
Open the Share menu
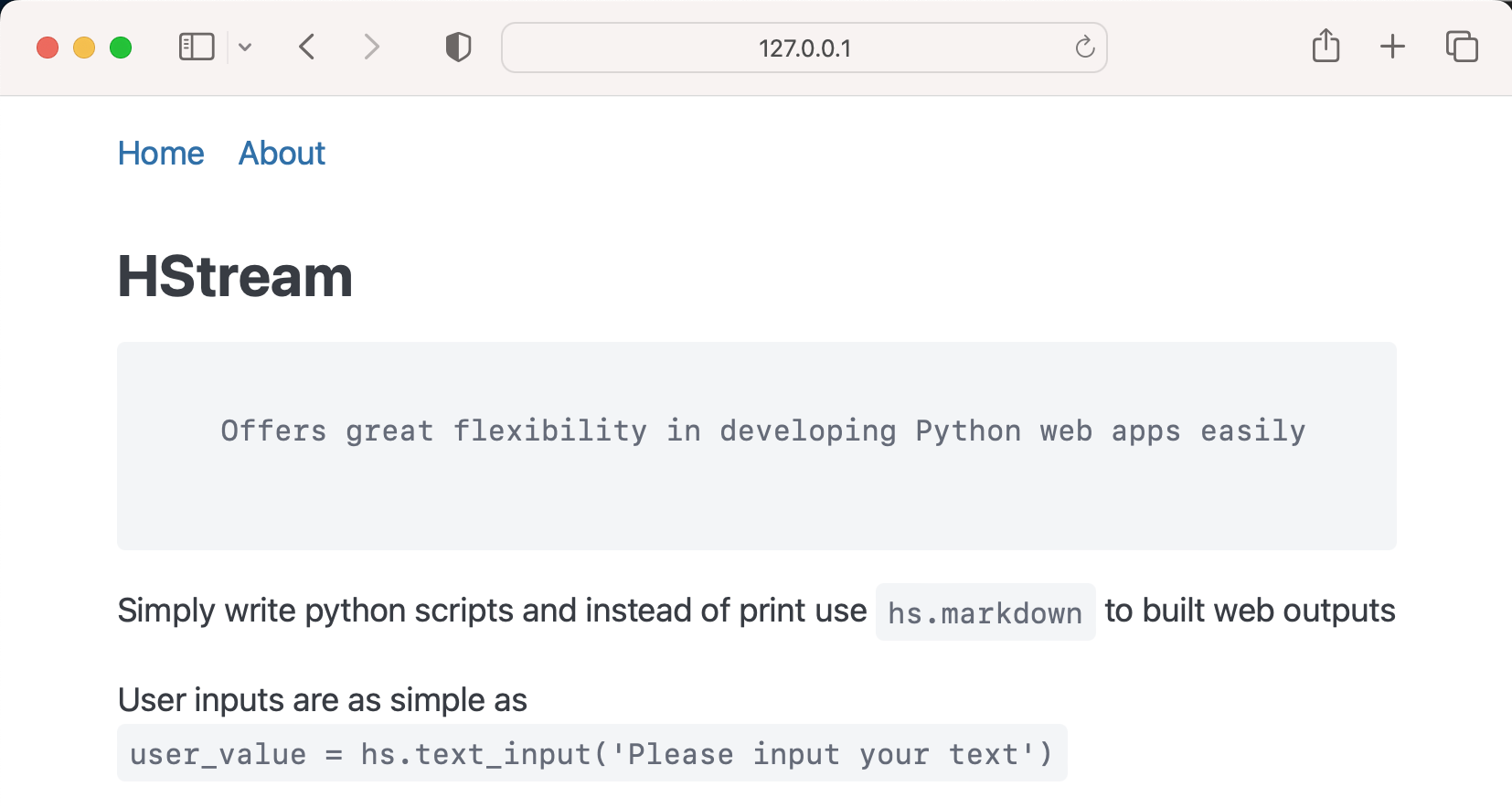click(1326, 46)
